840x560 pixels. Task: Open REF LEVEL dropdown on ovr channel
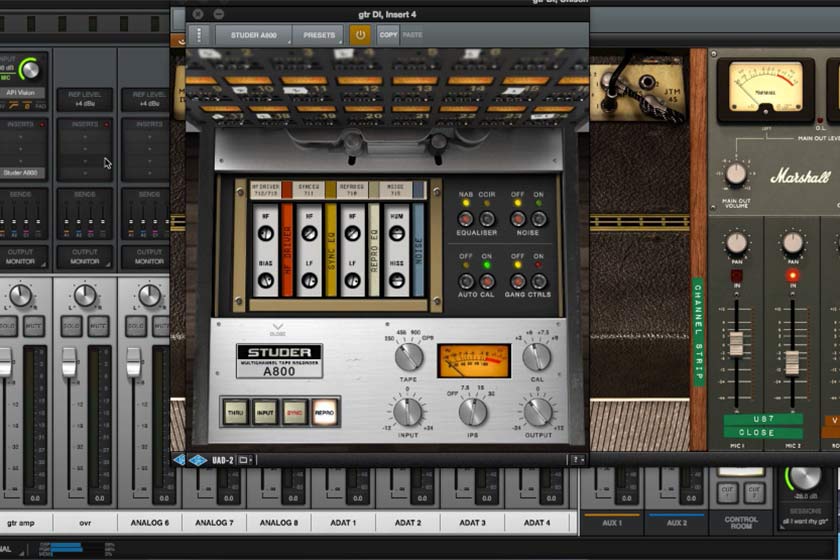click(85, 99)
